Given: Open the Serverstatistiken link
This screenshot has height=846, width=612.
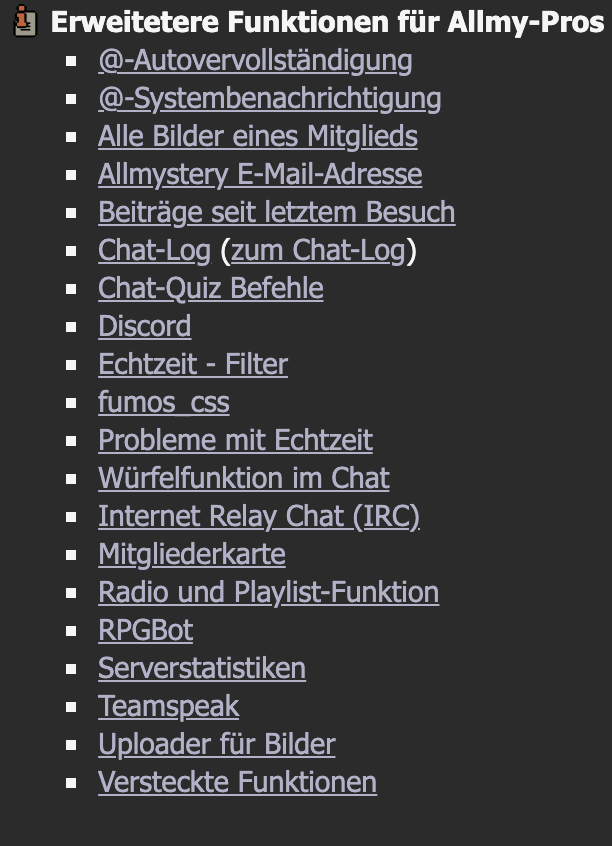Looking at the screenshot, I should click(202, 668).
